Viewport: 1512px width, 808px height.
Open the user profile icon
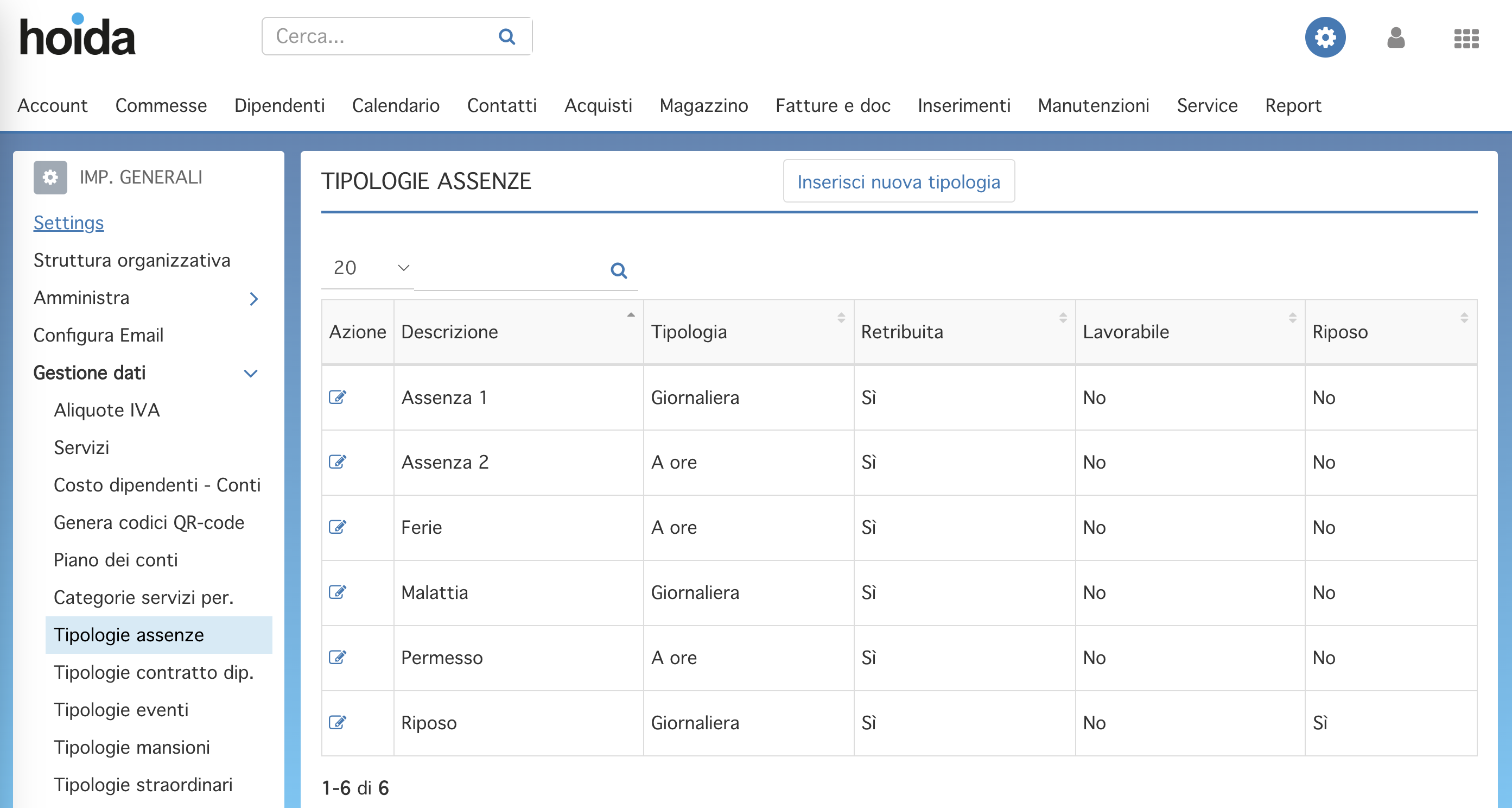(x=1396, y=38)
